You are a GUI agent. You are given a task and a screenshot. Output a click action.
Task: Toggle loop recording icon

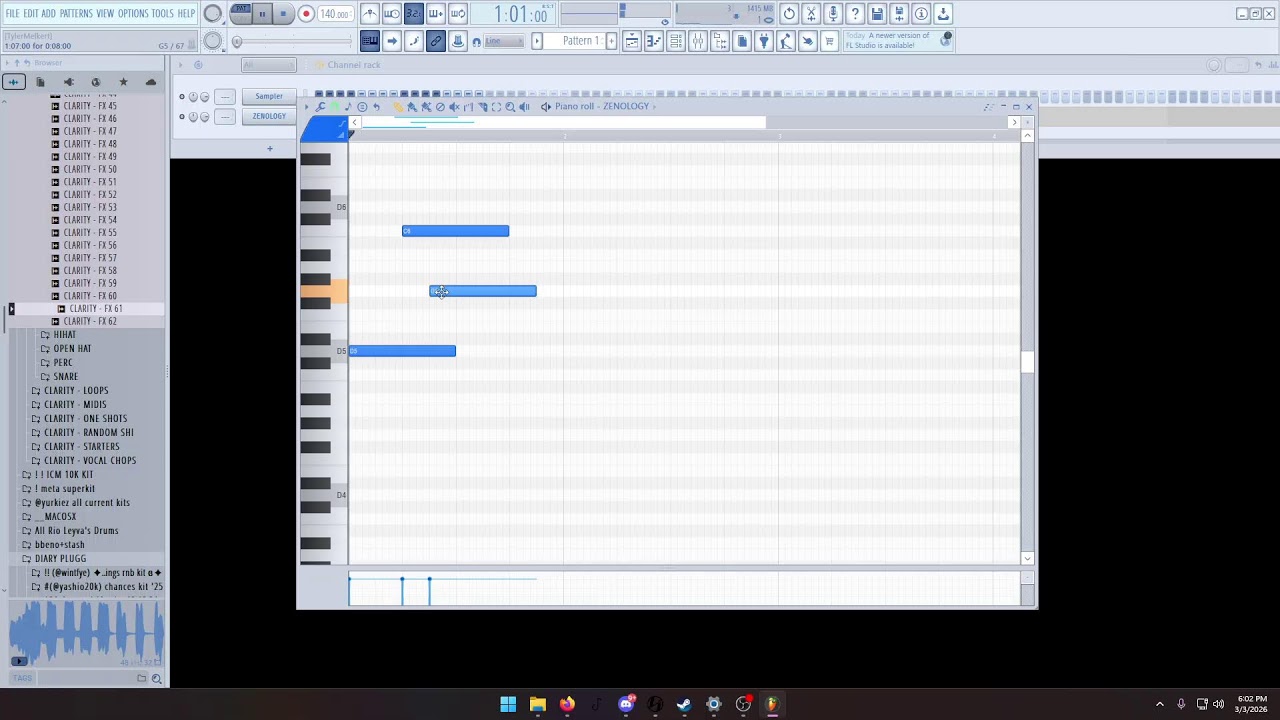457,14
